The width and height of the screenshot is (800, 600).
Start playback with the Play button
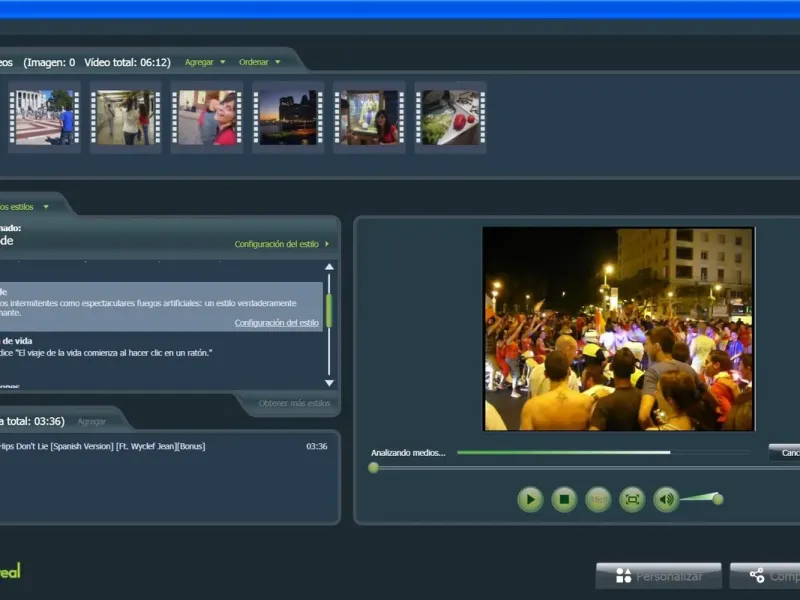pyautogui.click(x=530, y=499)
